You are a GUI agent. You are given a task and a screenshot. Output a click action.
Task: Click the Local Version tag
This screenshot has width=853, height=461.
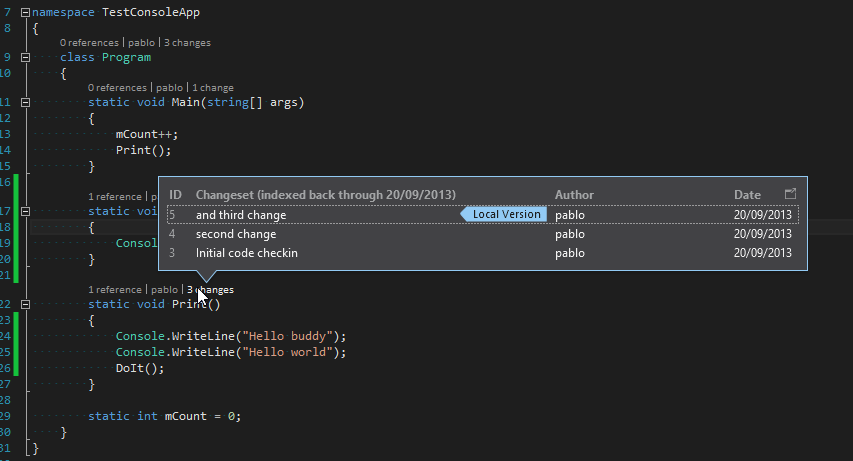[x=504, y=214]
